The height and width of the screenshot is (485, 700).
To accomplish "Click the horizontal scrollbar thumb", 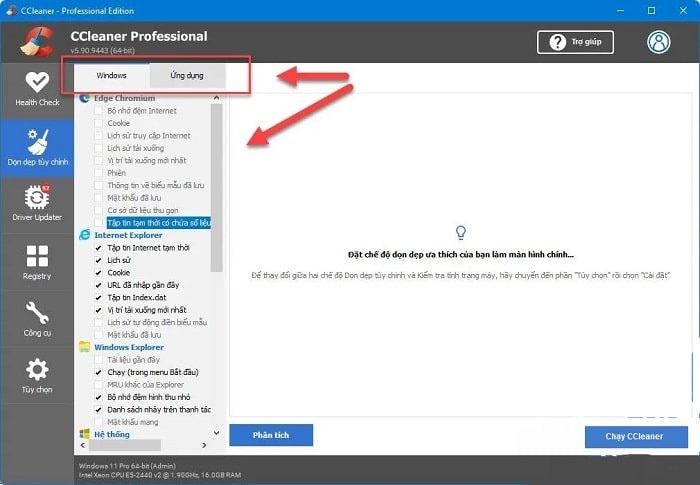I will coord(125,445).
